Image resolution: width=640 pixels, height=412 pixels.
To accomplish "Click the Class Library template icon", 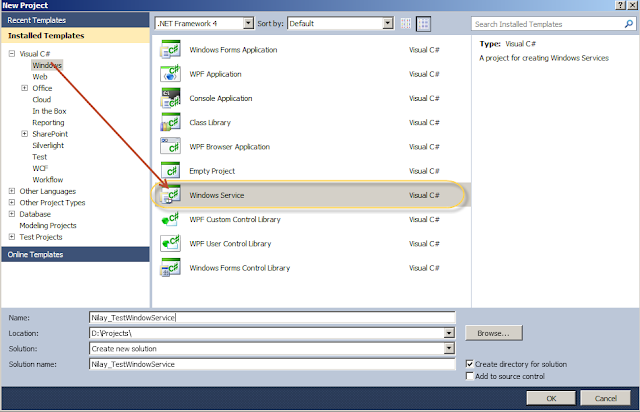I will coord(171,122).
